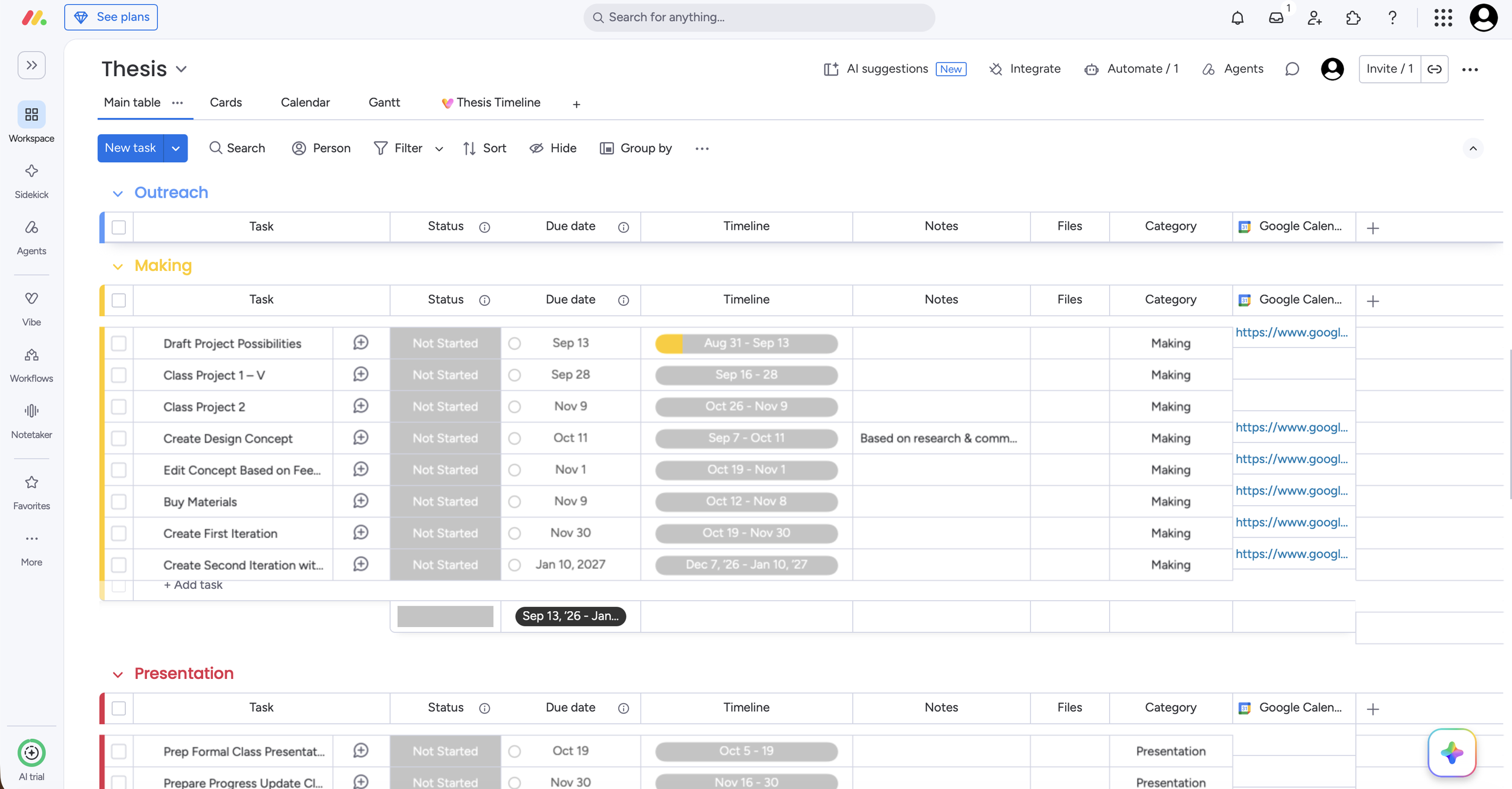The height and width of the screenshot is (789, 1512).
Task: Switch to the Cards view tab
Action: click(226, 103)
